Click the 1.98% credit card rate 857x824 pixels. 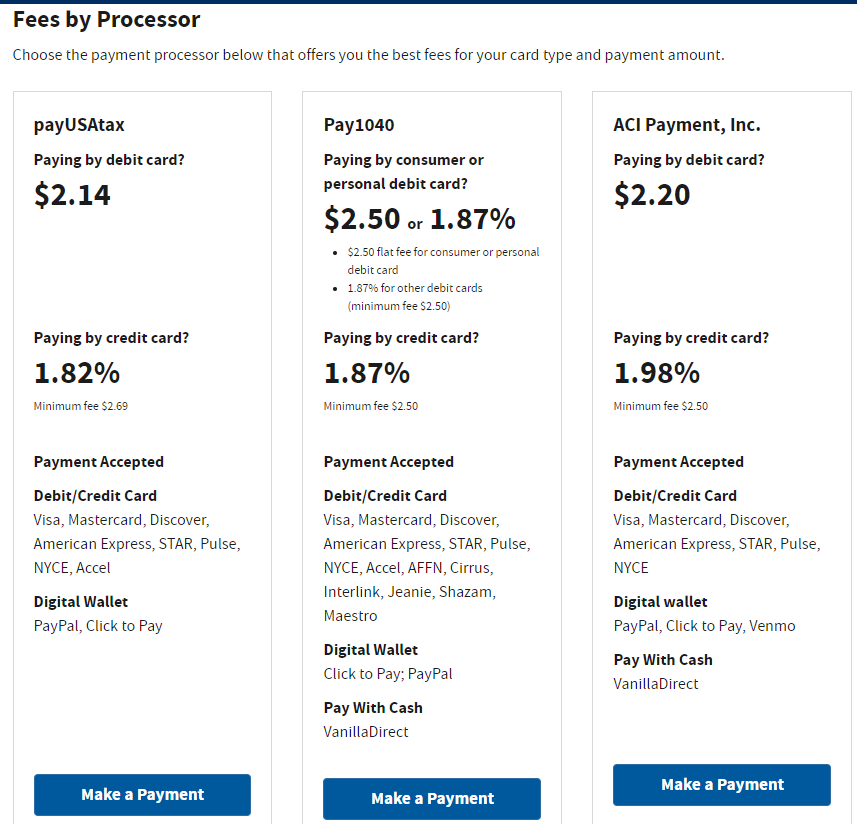point(657,374)
